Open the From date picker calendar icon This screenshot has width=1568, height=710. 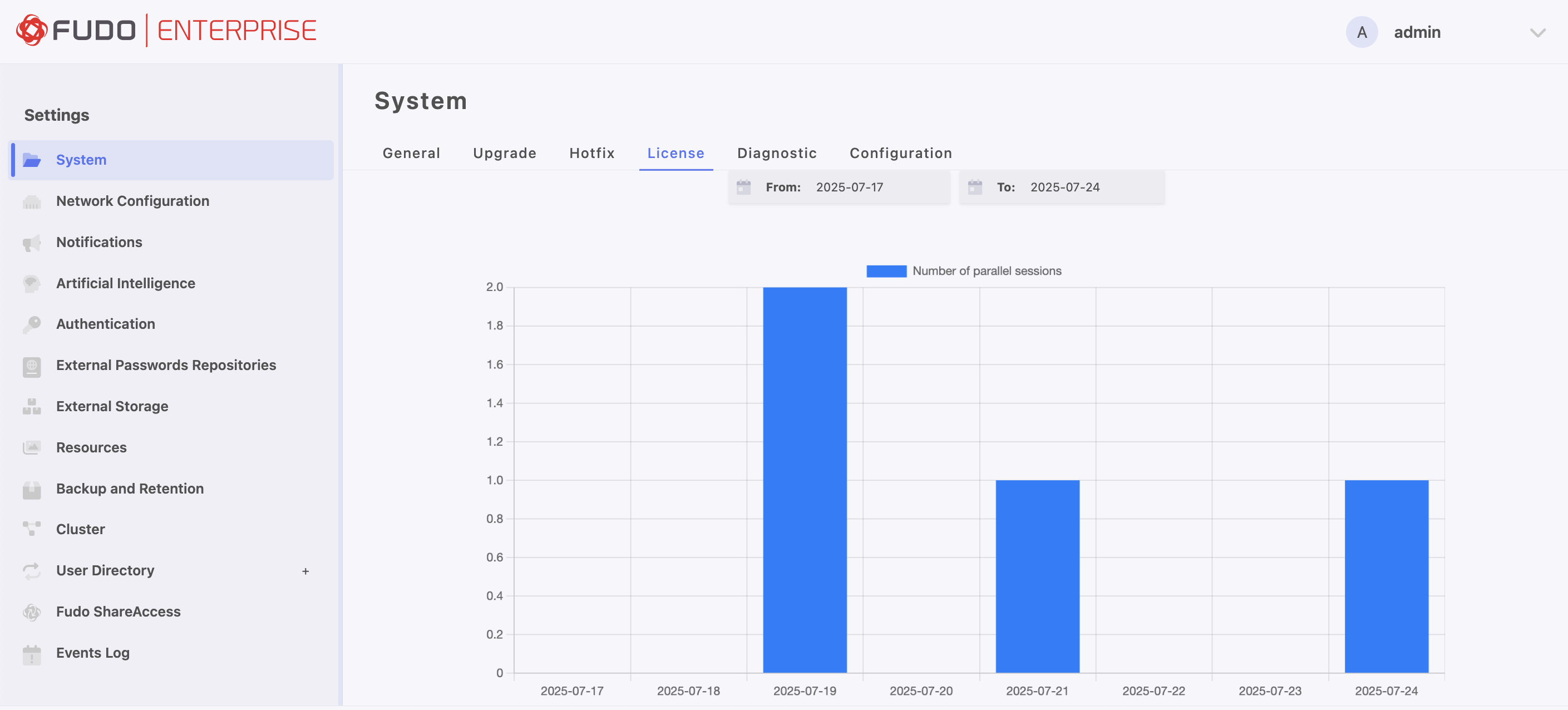tap(743, 188)
